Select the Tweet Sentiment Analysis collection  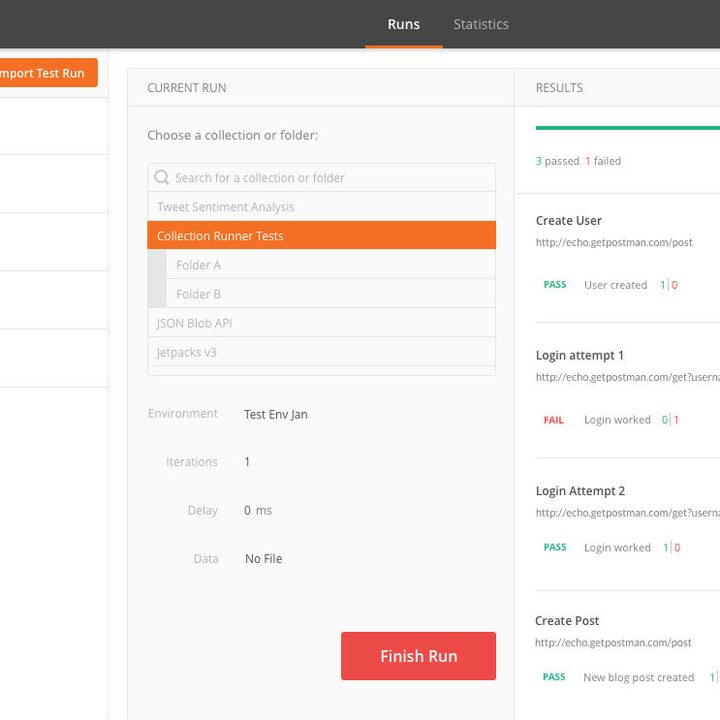click(321, 207)
